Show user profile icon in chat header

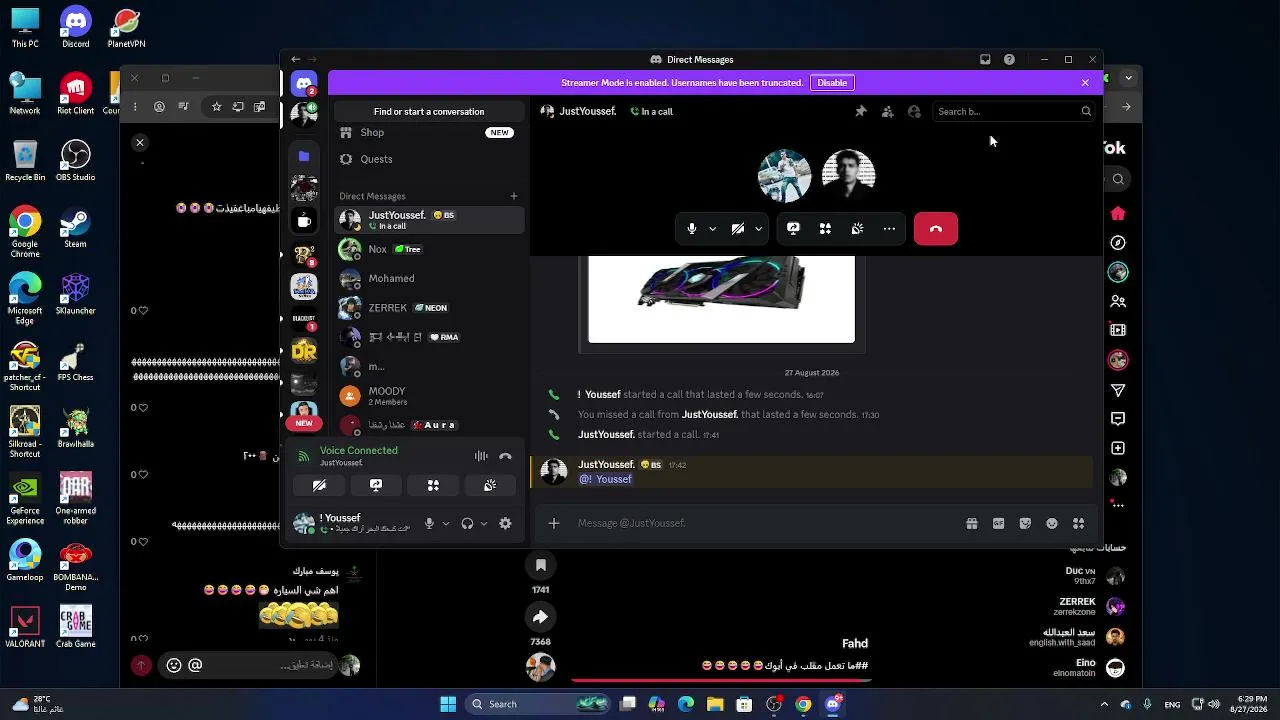914,112
